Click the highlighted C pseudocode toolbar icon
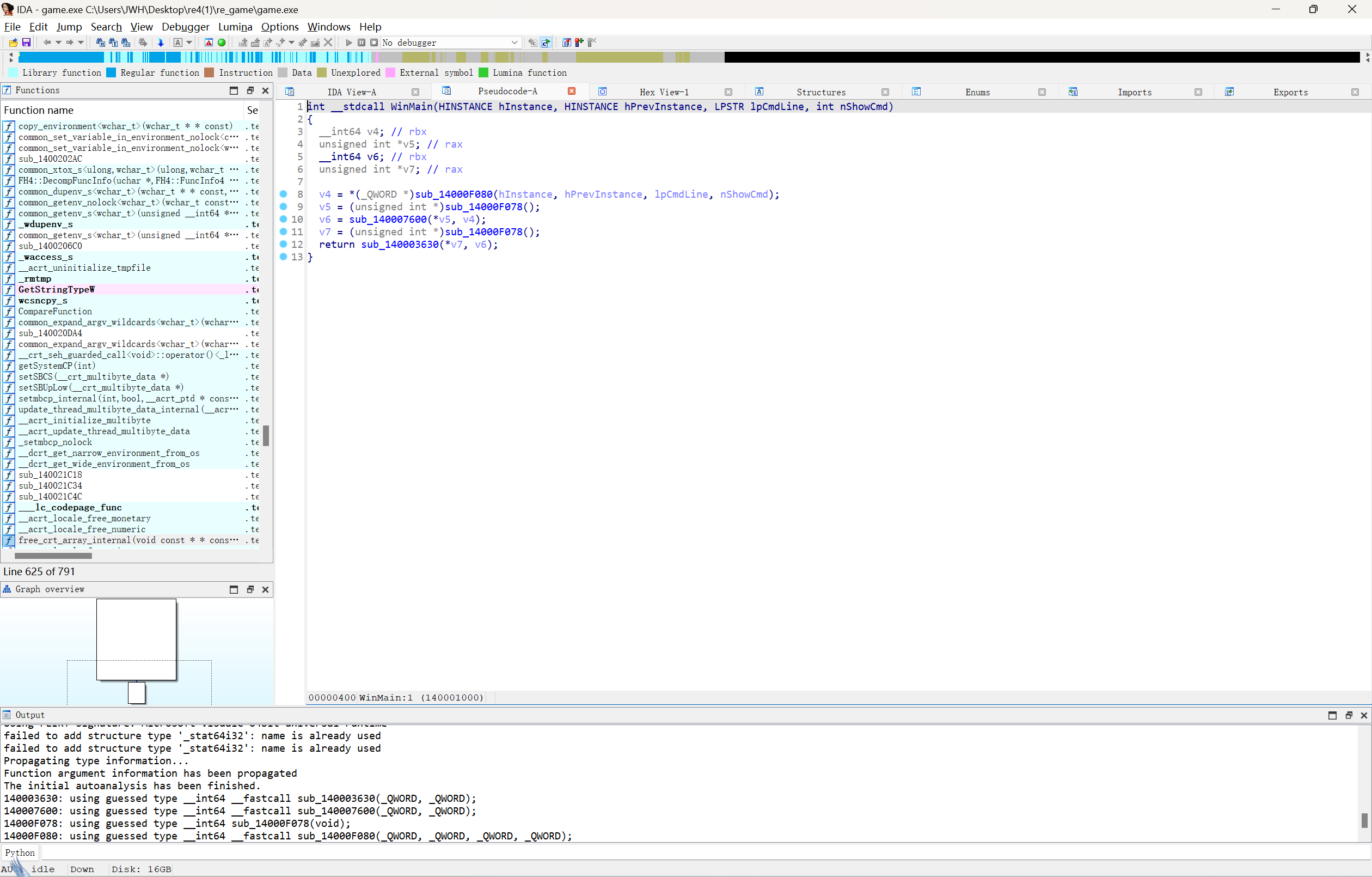Viewport: 1372px width, 877px height. pos(546,42)
